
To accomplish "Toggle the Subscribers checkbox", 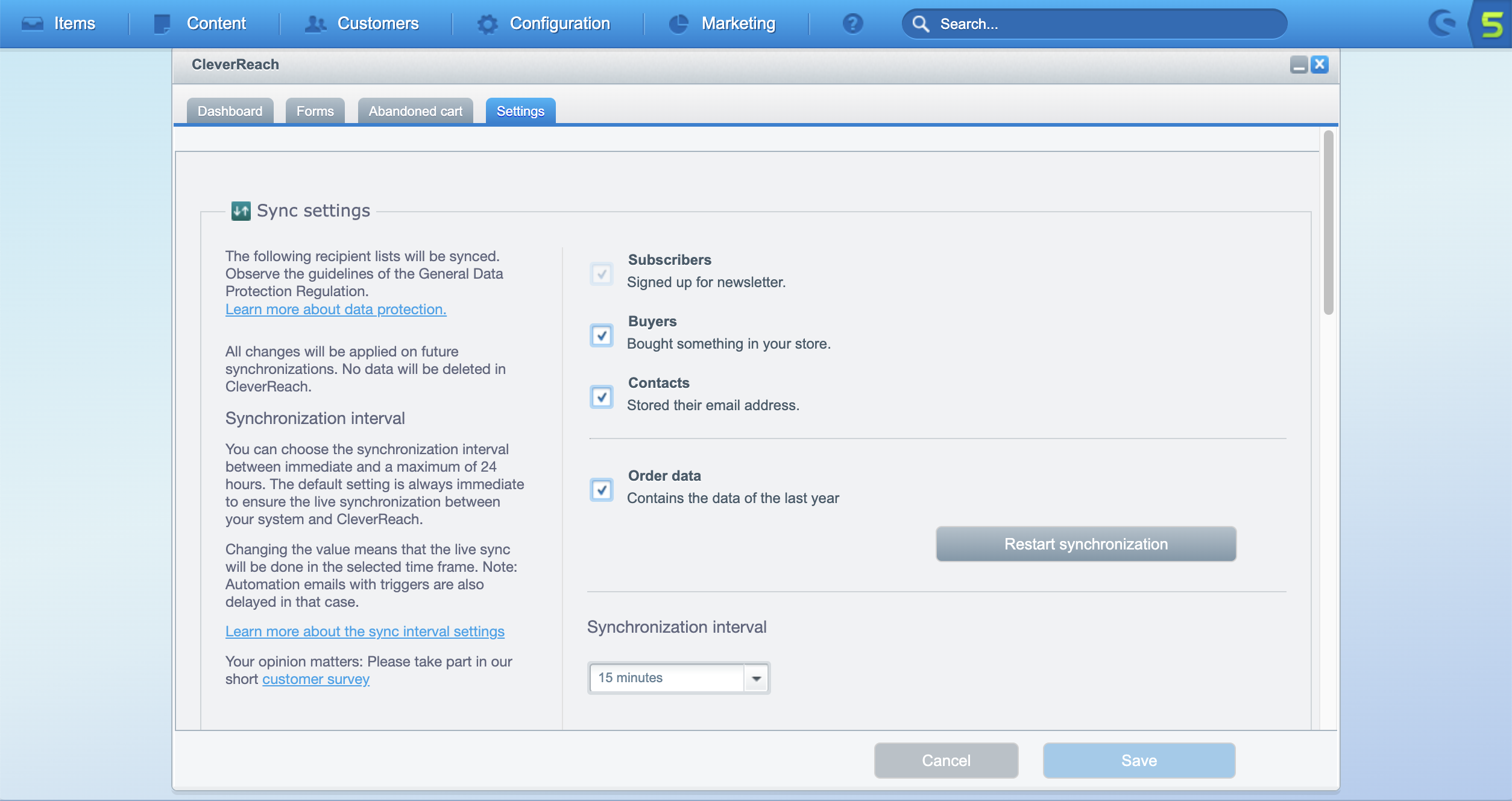I will 601,274.
